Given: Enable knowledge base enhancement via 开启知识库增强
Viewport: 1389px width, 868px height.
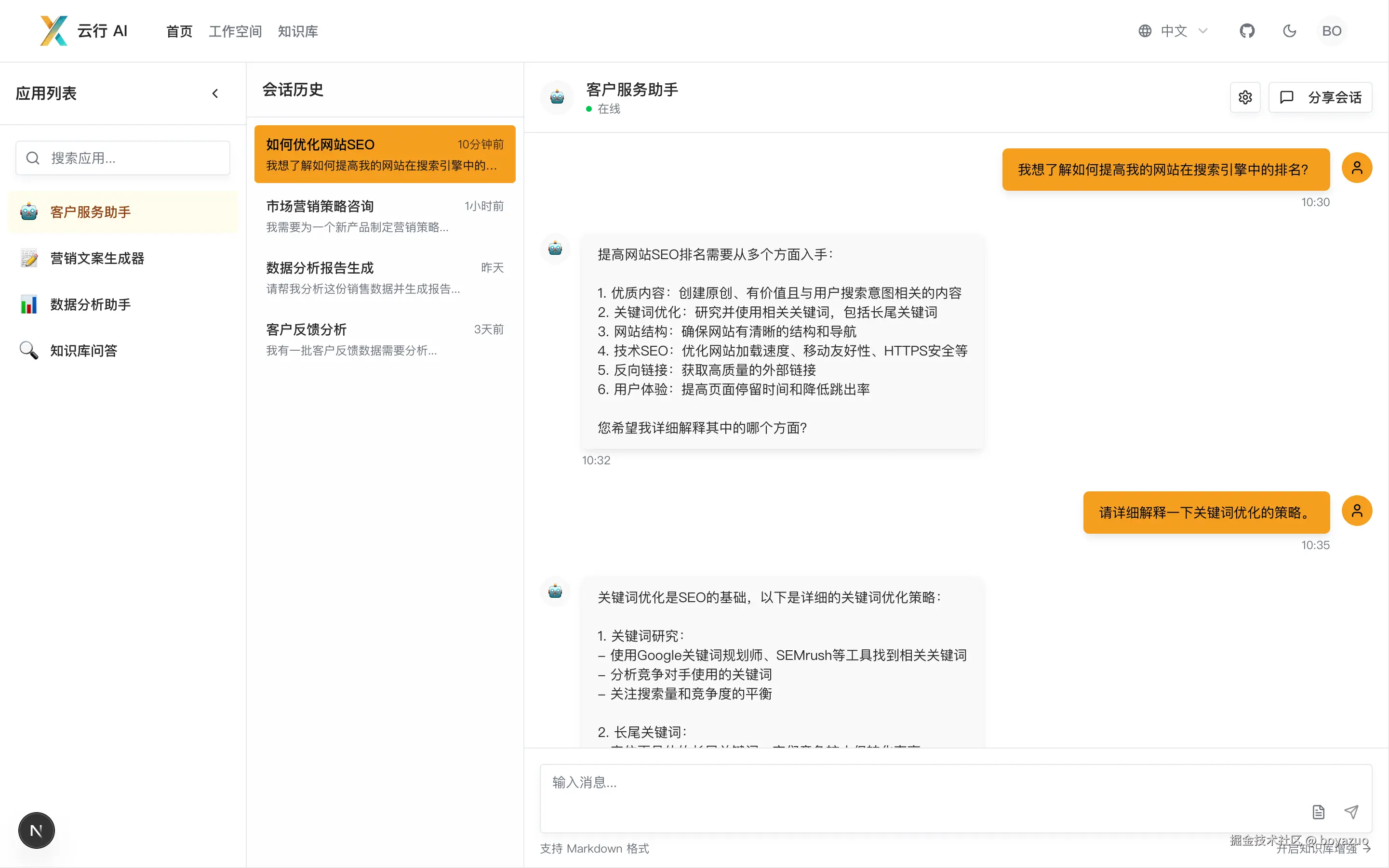Looking at the screenshot, I should [1321, 850].
